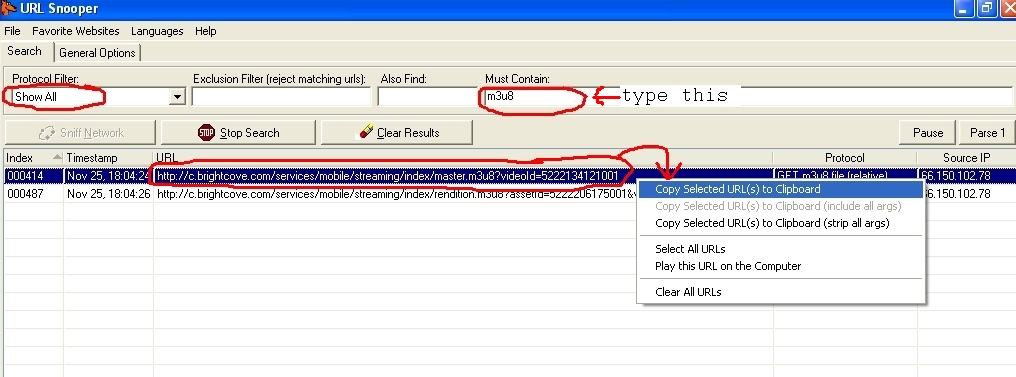Expand the Protocol Filter dropdown arrow
The height and width of the screenshot is (377, 1016).
pos(177,97)
